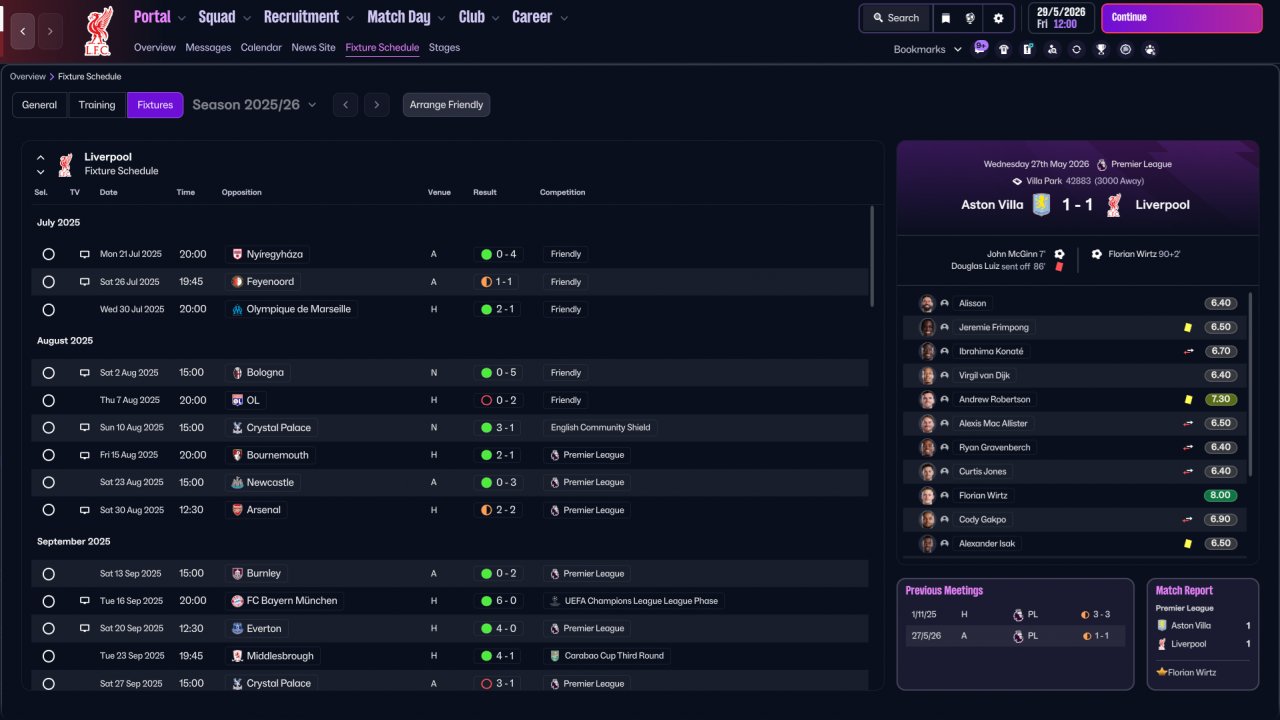Click Ibrahima Konaté's substitution arrow icon

tap(1188, 351)
